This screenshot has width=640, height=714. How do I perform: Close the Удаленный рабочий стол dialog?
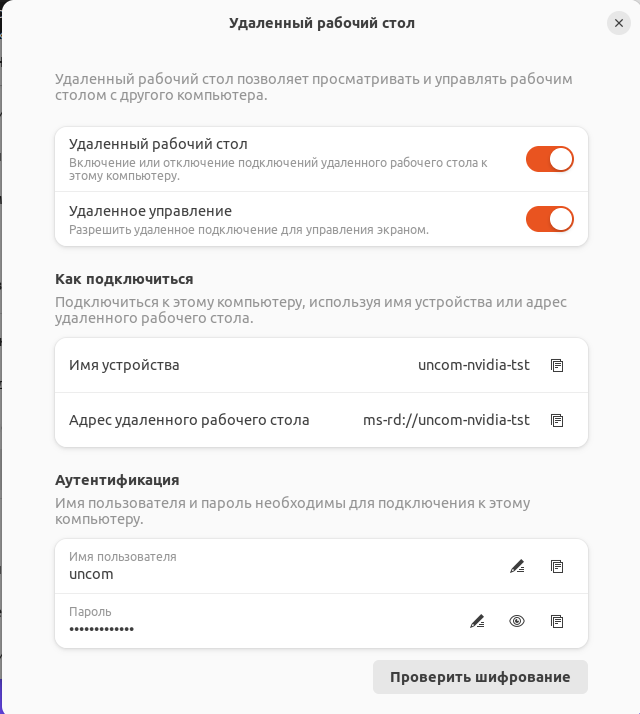click(x=619, y=23)
